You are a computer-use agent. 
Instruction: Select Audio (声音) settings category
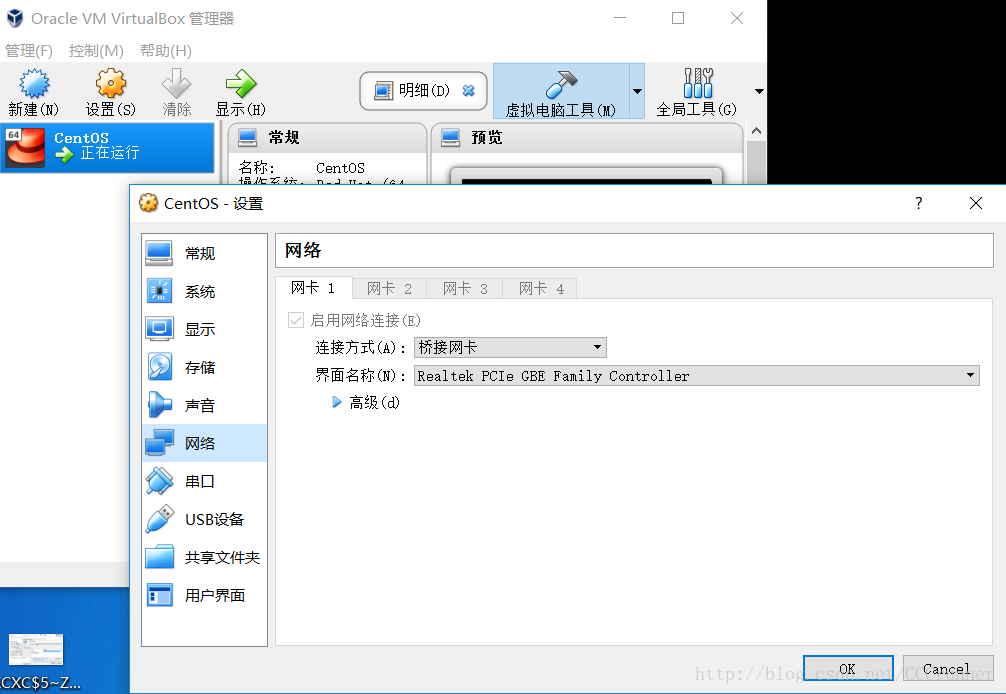click(x=204, y=405)
